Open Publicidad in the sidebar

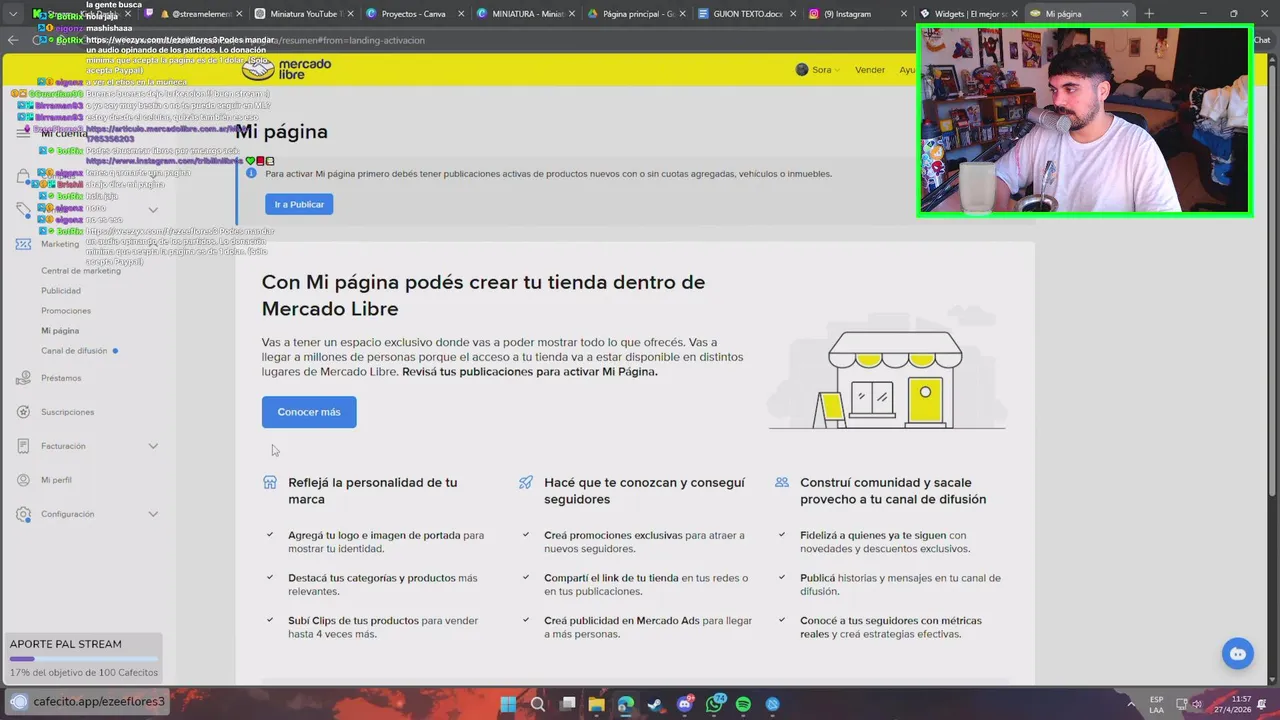coord(61,291)
